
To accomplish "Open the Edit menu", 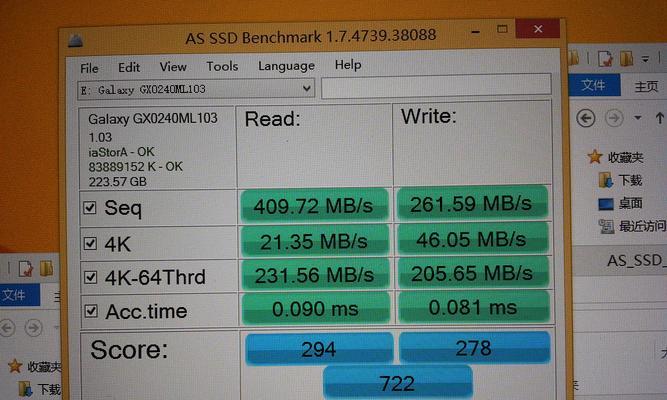I will click(129, 67).
